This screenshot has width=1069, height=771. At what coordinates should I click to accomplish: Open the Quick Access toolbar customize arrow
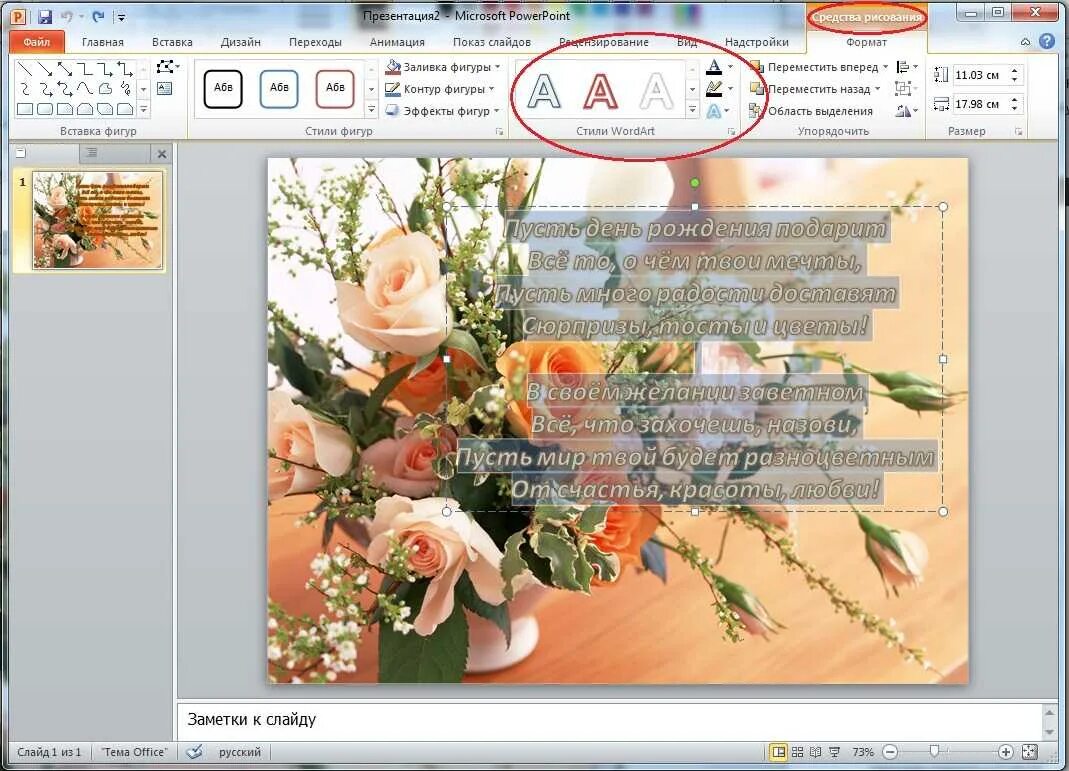coord(121,17)
